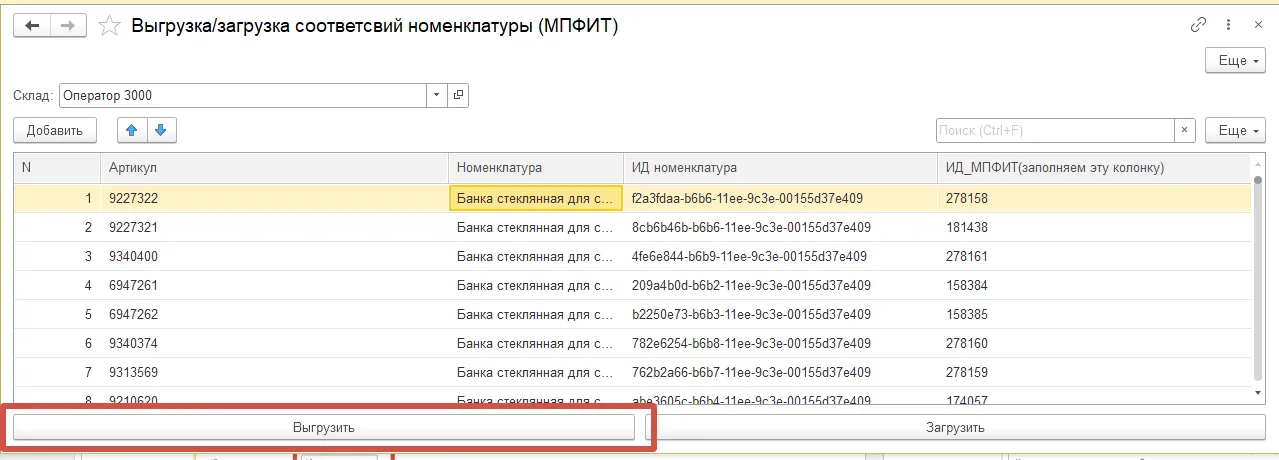This screenshot has height=460, width=1279.
Task: Click the forward navigation arrow
Action: tap(68, 26)
